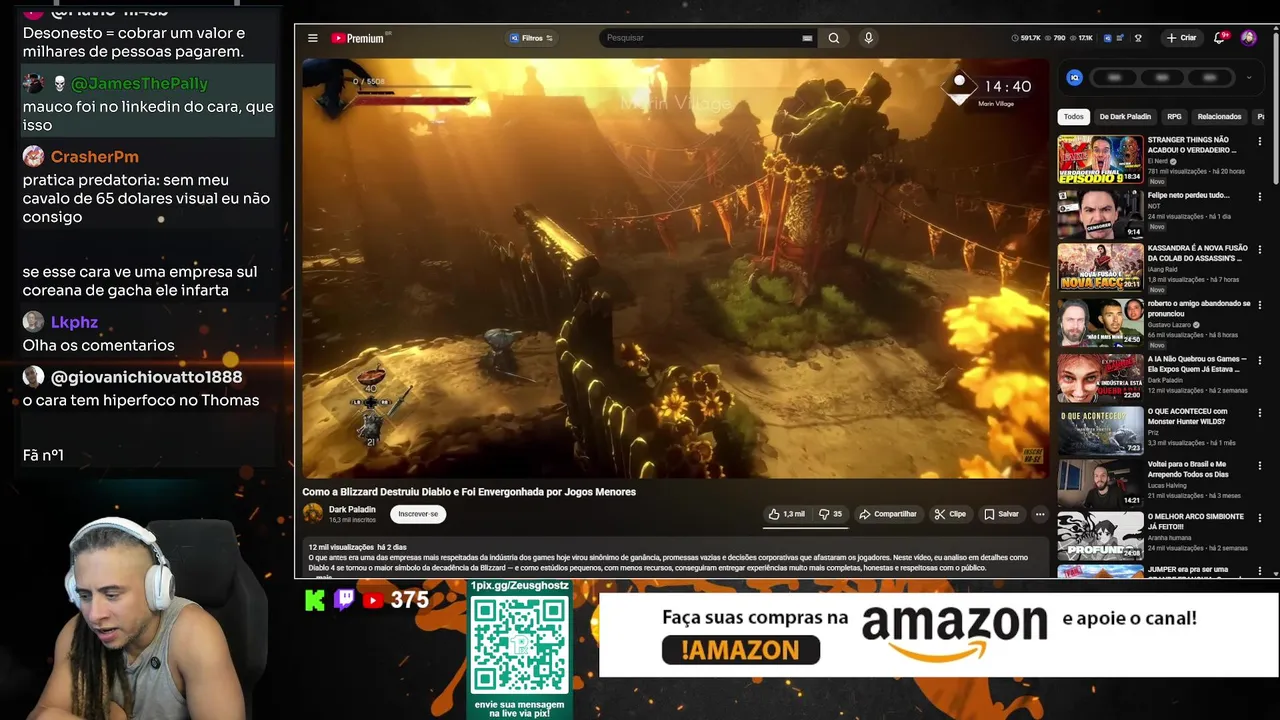Click the blue IQ circle icon in sidebar

pos(1075,77)
